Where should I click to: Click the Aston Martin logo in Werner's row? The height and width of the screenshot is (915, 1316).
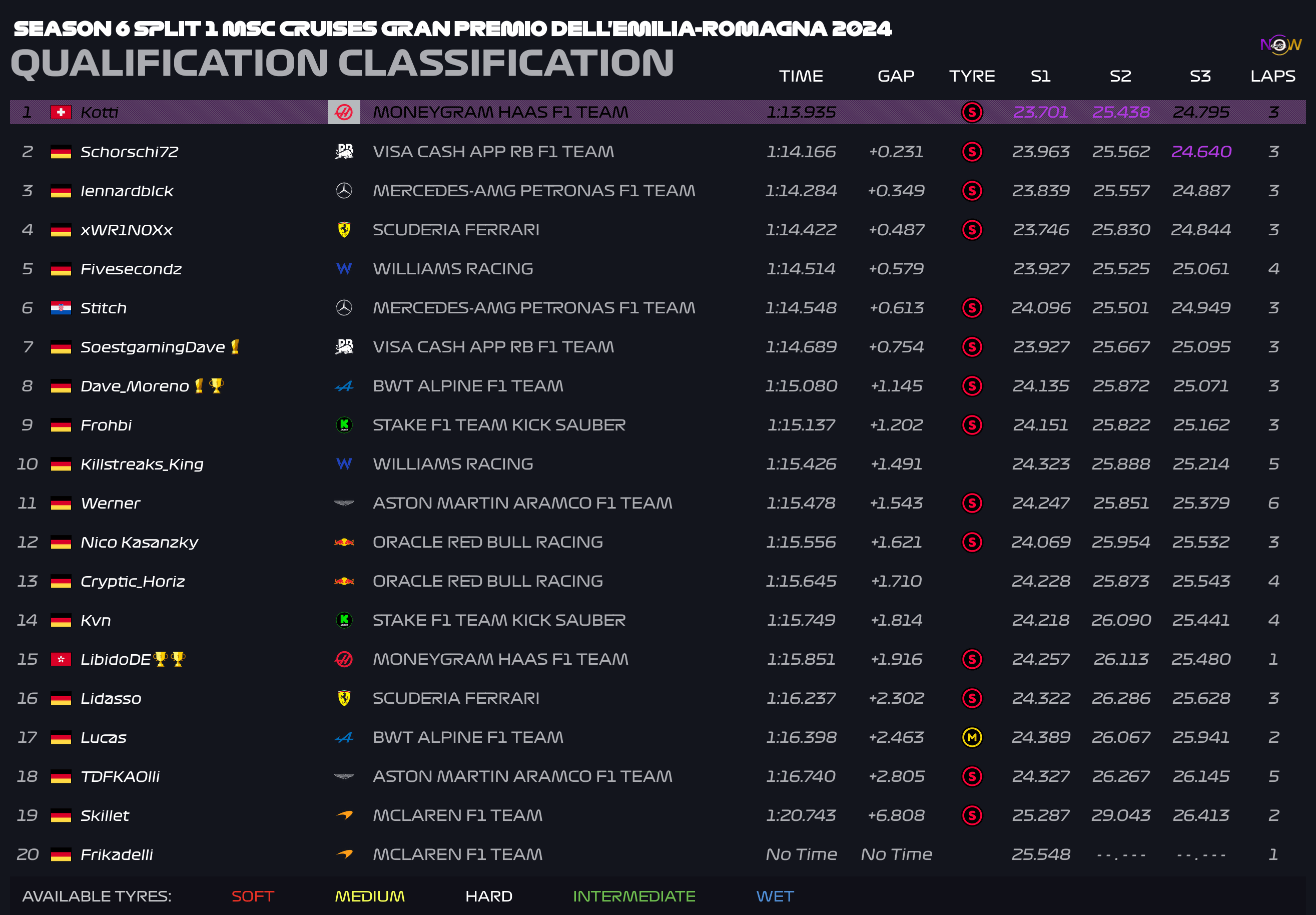(x=344, y=504)
